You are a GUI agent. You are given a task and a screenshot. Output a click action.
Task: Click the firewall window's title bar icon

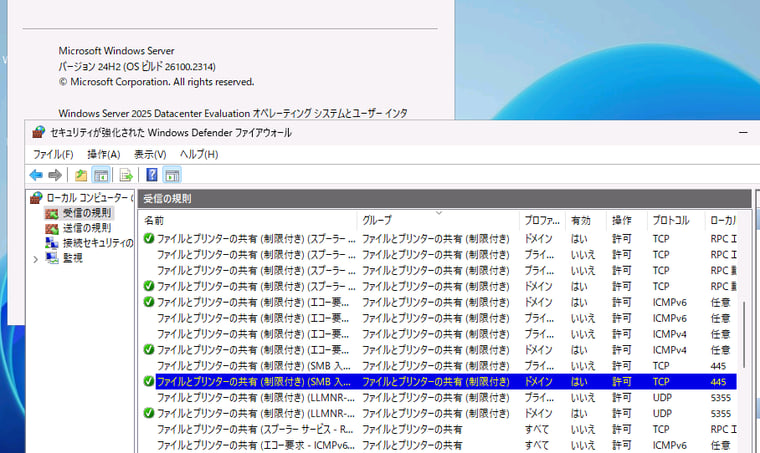(x=38, y=132)
